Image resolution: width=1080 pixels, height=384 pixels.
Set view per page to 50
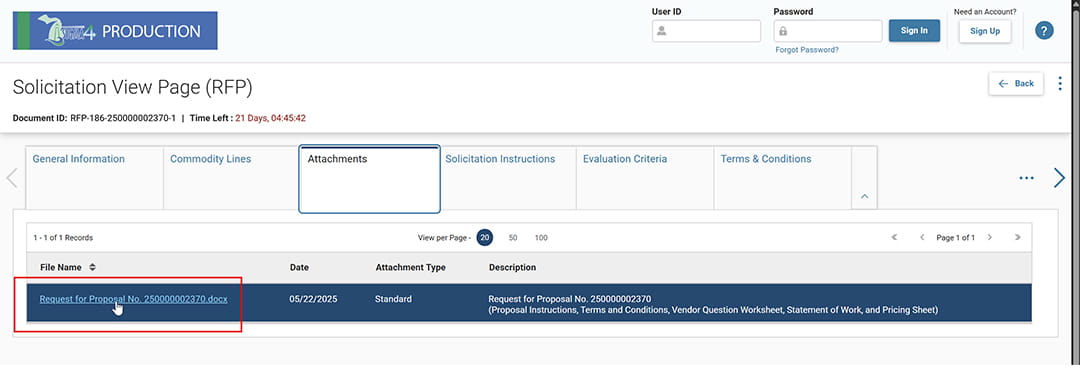pyautogui.click(x=513, y=238)
